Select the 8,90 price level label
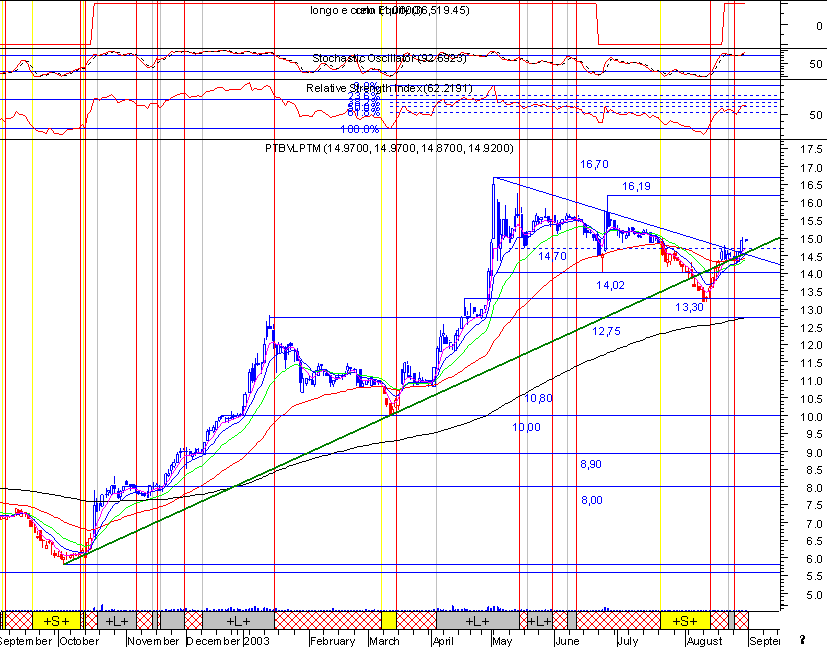 pos(591,464)
